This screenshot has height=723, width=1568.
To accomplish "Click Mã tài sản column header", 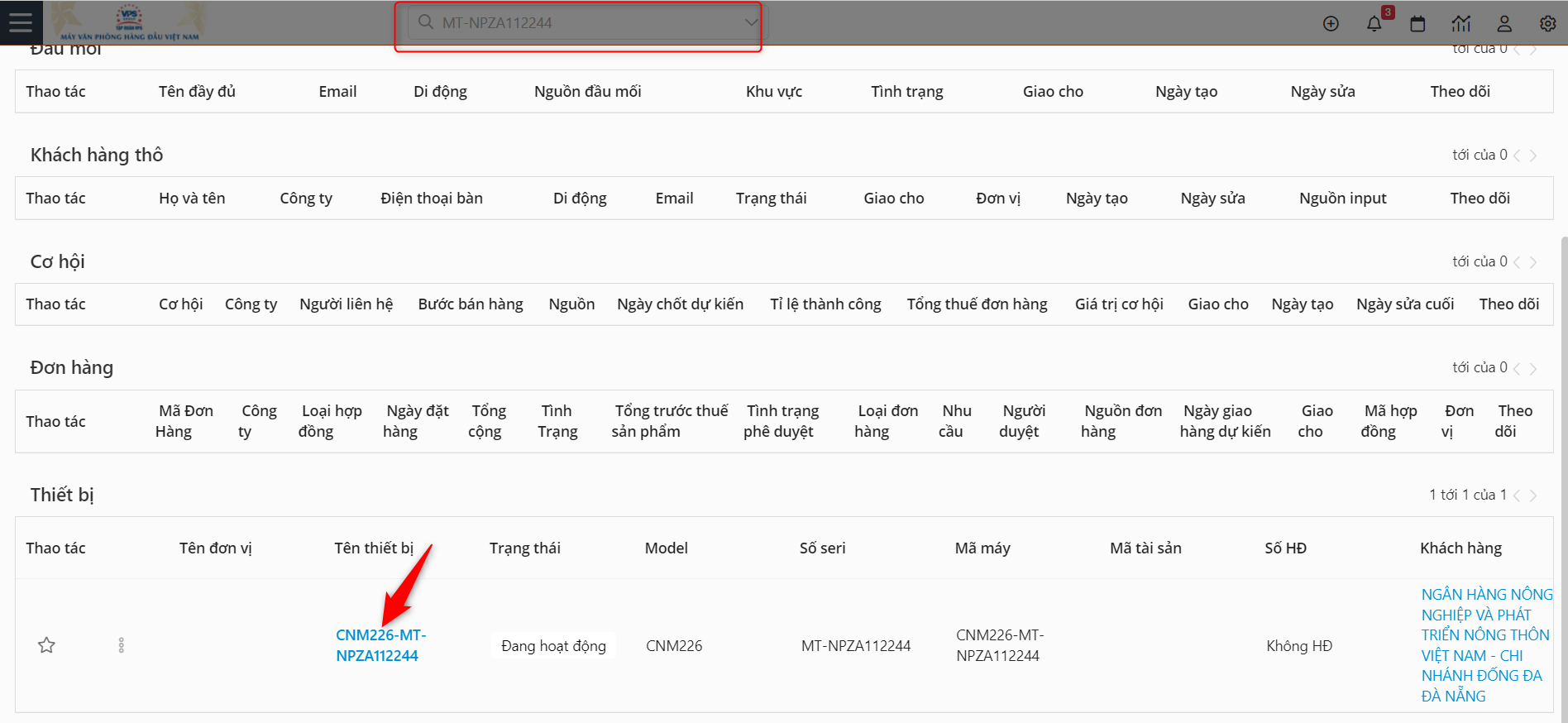I will [x=1145, y=548].
